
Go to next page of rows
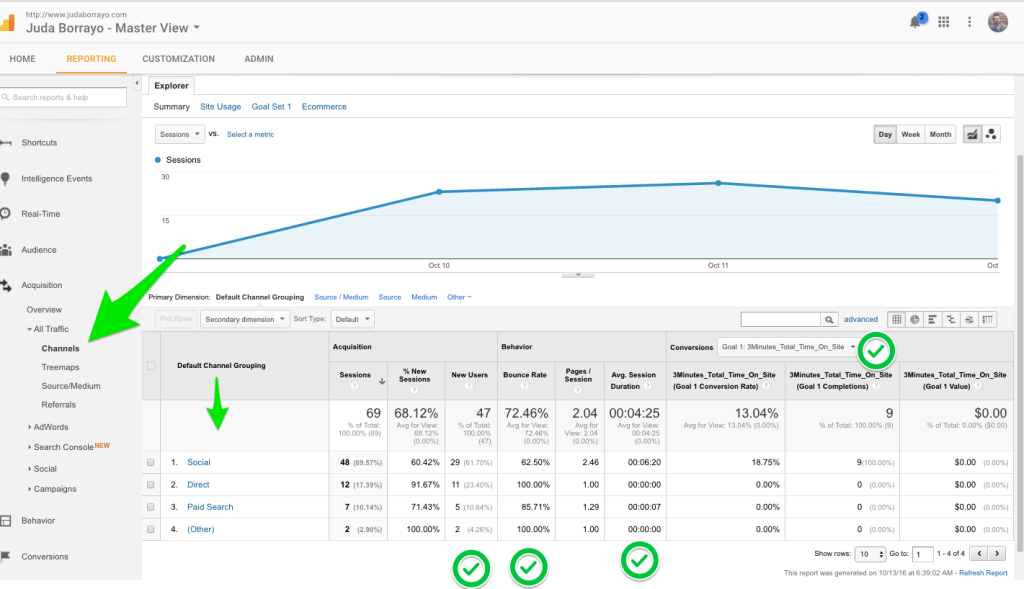tap(997, 554)
